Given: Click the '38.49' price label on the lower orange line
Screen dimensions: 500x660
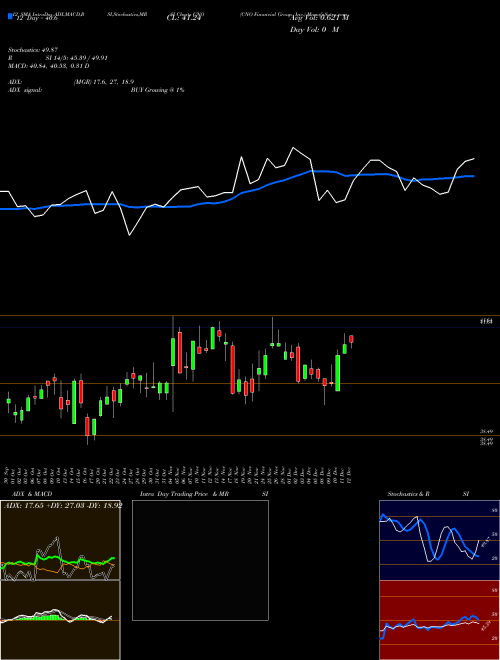Looking at the screenshot, I should pos(486,431).
